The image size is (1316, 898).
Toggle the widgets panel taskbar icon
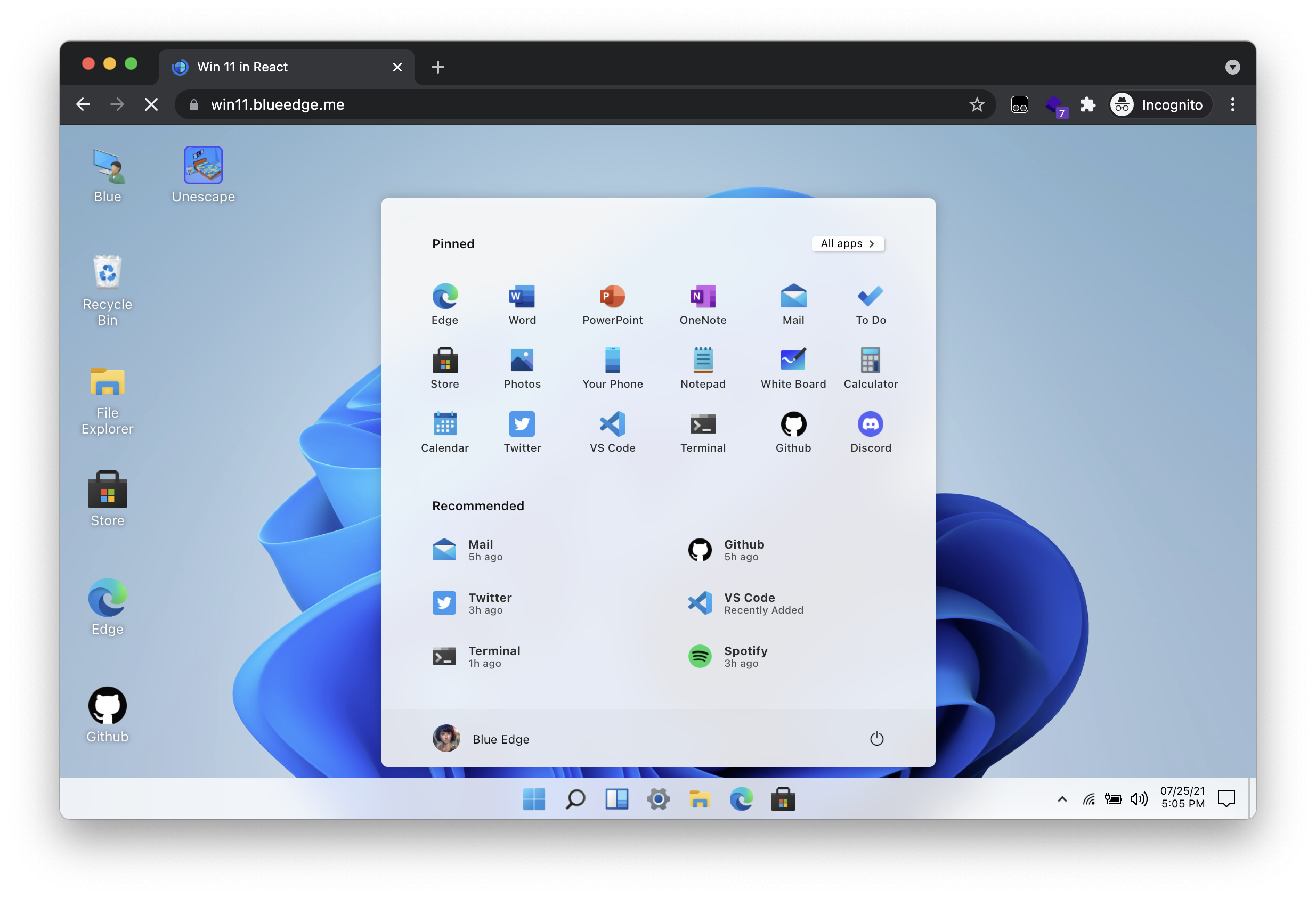coord(616,799)
